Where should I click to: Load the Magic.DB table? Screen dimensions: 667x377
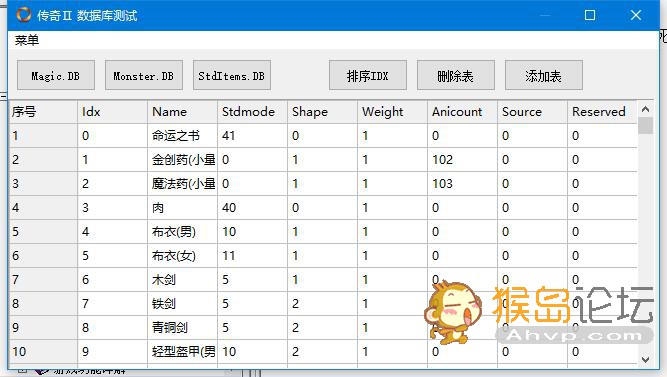pyautogui.click(x=56, y=75)
